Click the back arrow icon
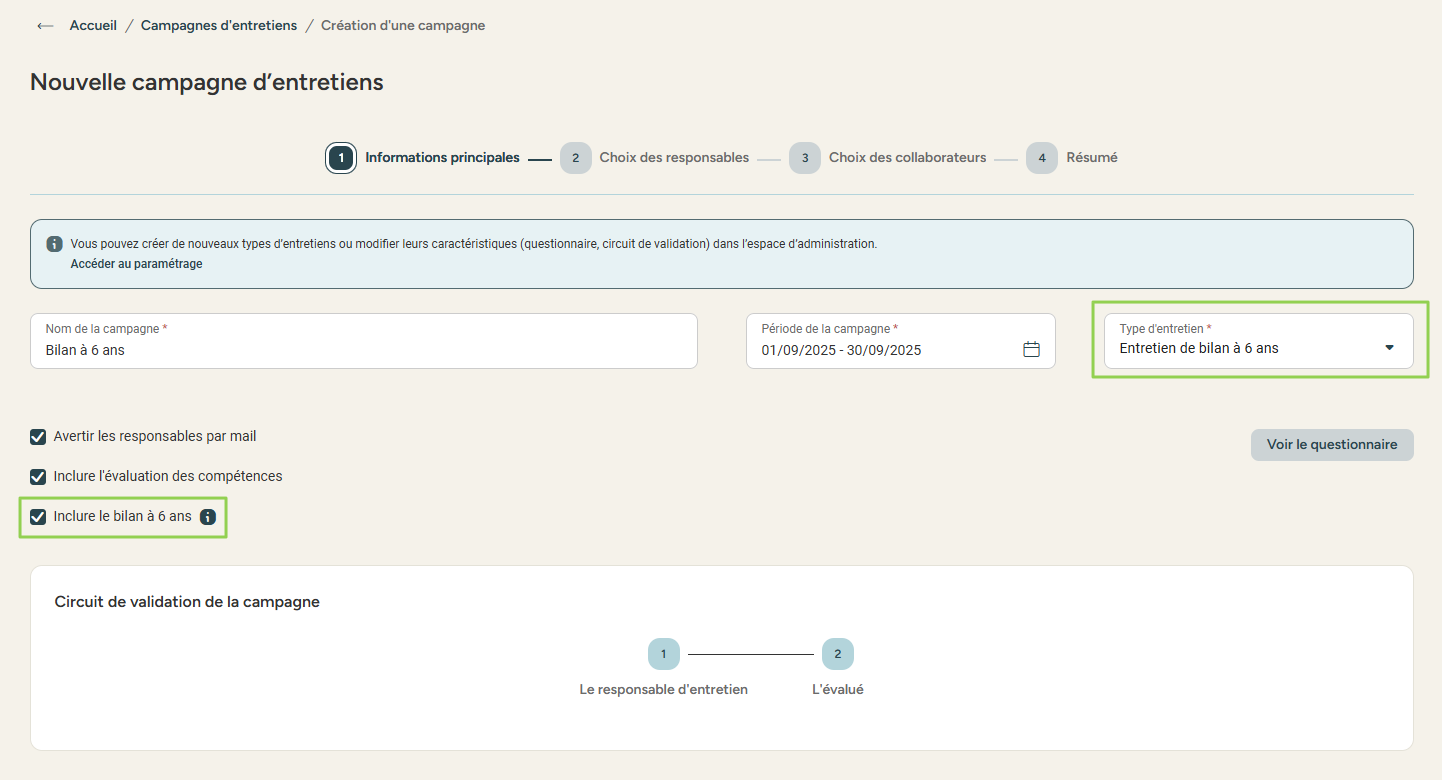This screenshot has width=1442, height=780. pos(45,26)
